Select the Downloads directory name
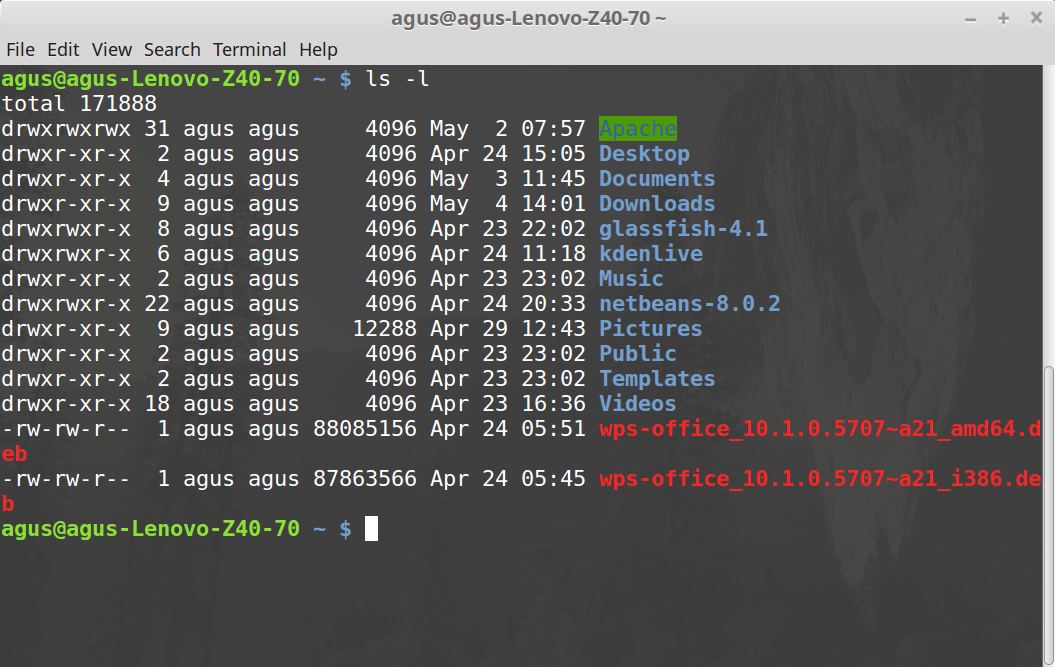Image resolution: width=1055 pixels, height=667 pixels. click(x=656, y=203)
